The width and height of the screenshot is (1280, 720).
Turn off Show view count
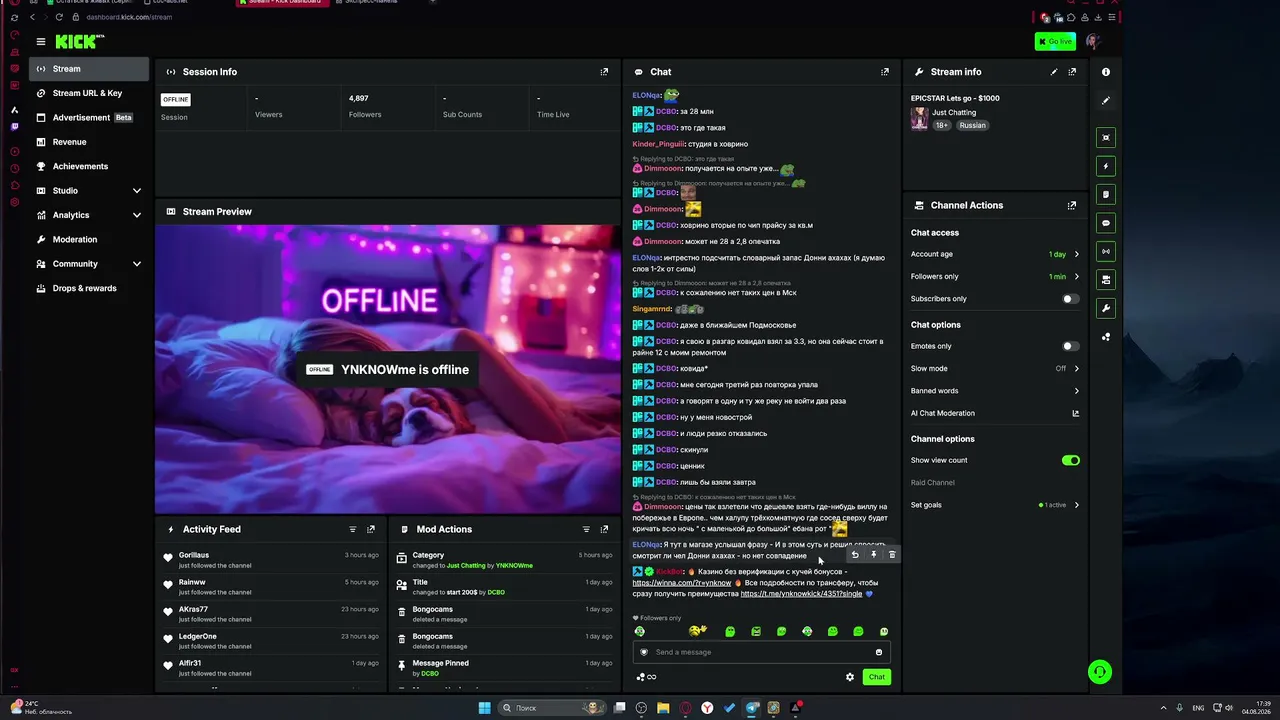(x=1071, y=460)
